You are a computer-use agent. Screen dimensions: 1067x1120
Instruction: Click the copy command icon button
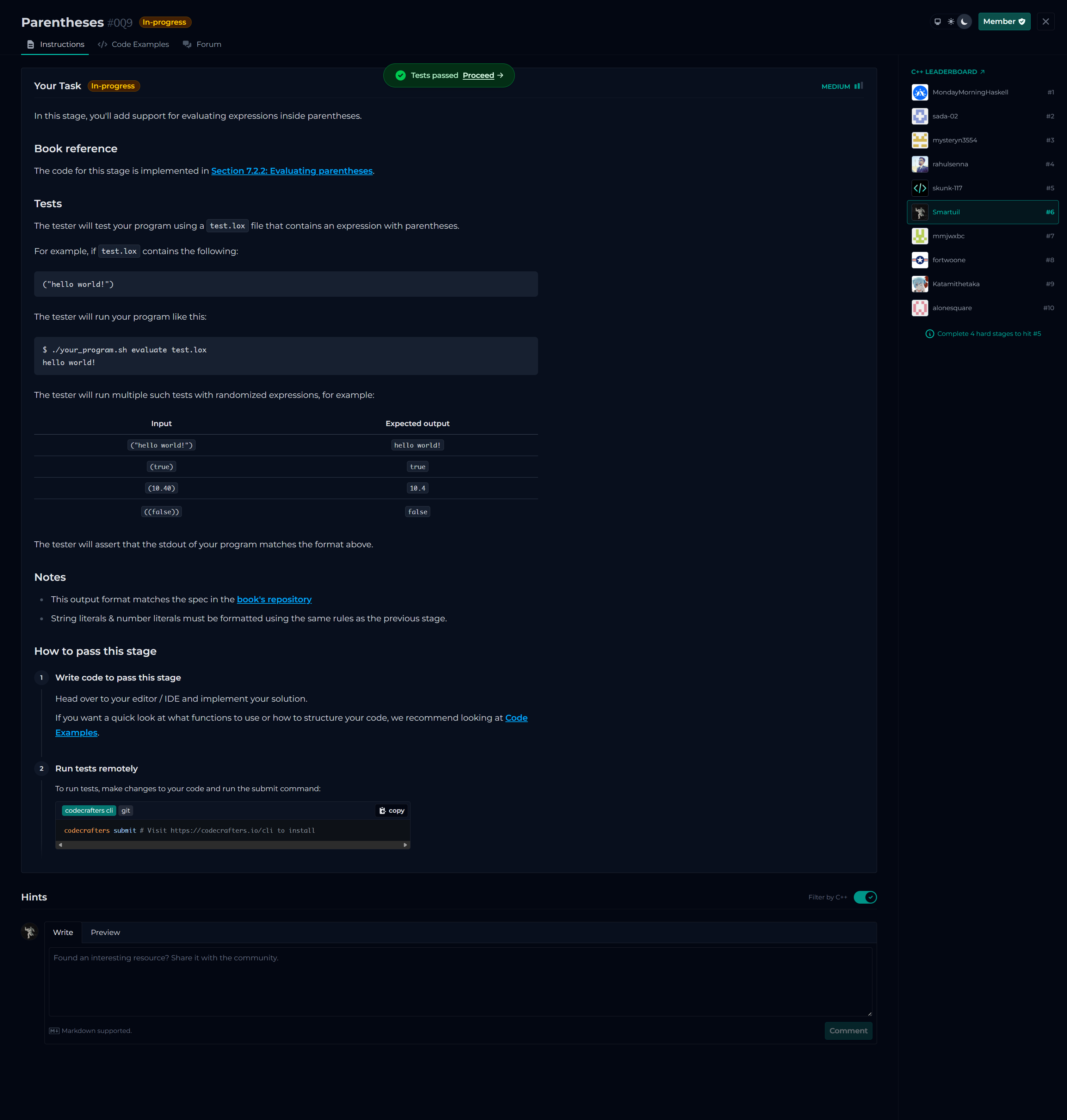[x=392, y=811]
